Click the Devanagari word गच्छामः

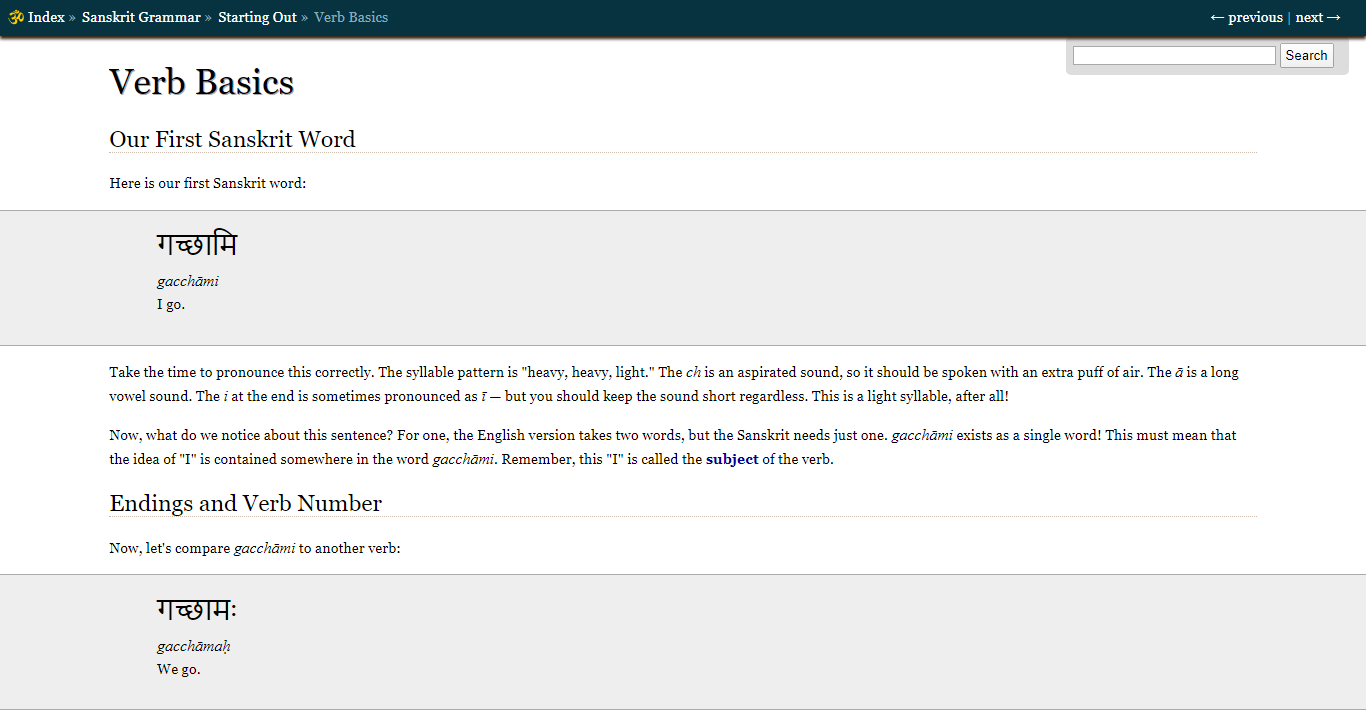coord(197,609)
